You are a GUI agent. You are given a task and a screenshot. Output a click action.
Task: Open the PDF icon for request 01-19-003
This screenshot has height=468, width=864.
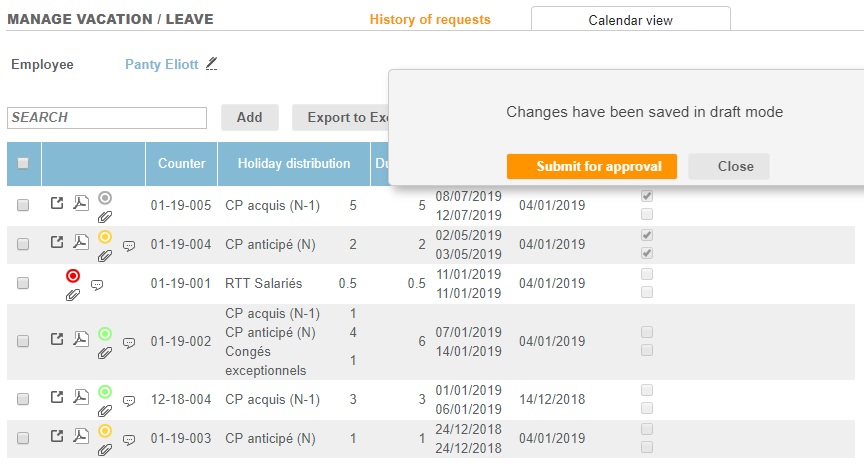[82, 436]
